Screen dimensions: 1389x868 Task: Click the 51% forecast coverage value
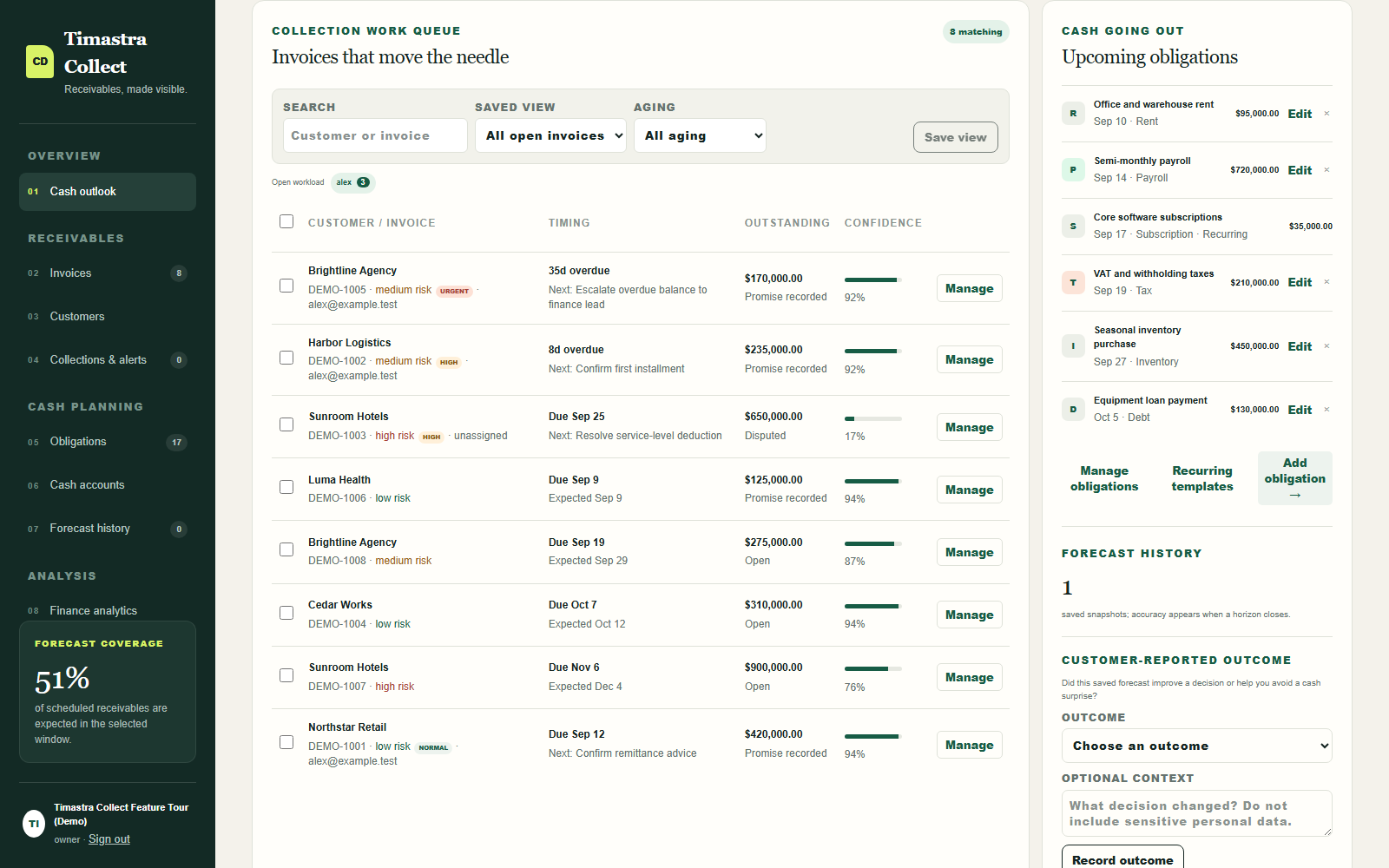63,679
